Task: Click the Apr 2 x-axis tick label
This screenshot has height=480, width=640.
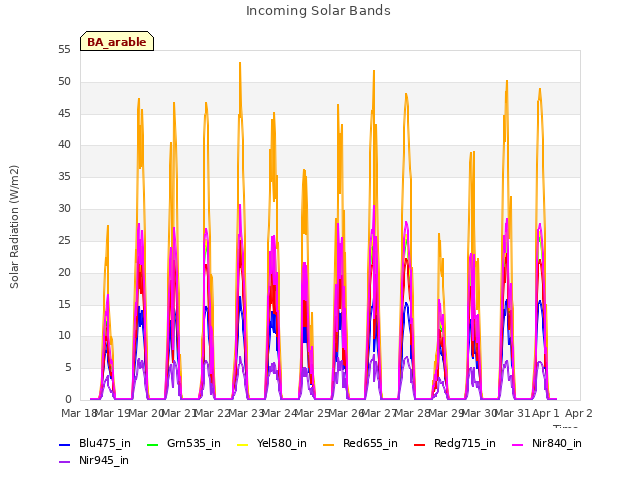Action: [579, 413]
